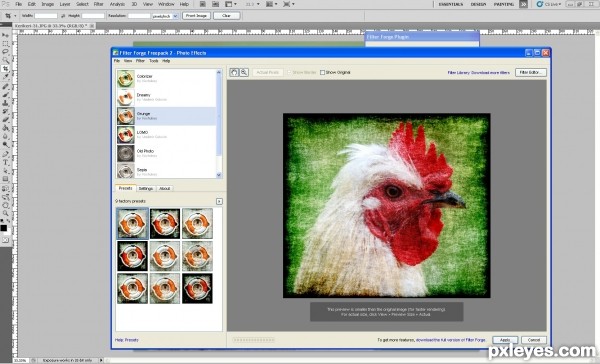Screen dimensions: 600x364
Task: Select the Lasso tool
Action: tap(5, 52)
